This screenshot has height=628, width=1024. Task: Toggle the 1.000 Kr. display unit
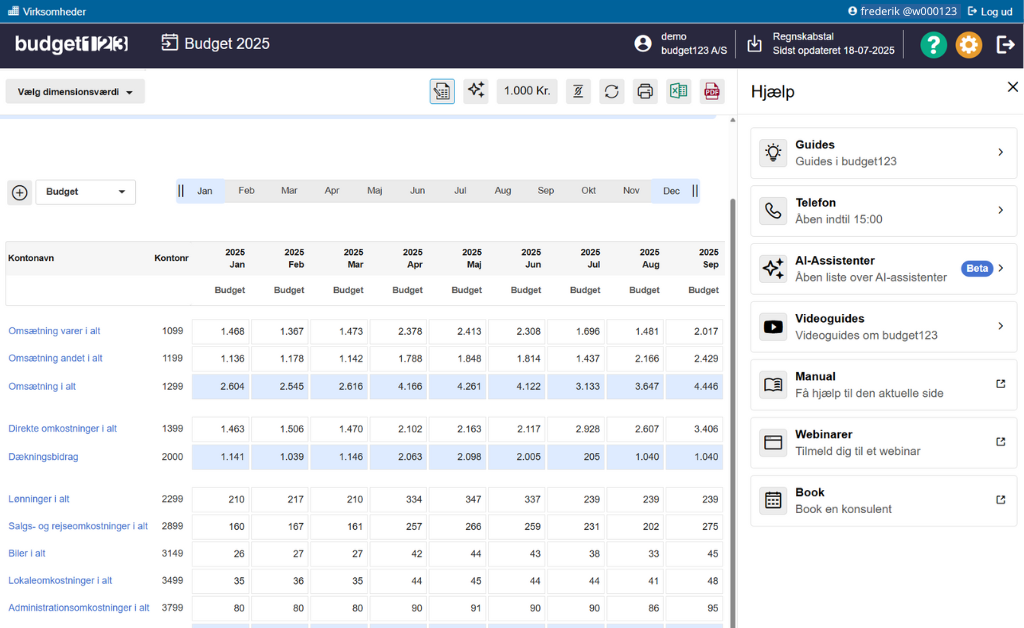(x=527, y=91)
